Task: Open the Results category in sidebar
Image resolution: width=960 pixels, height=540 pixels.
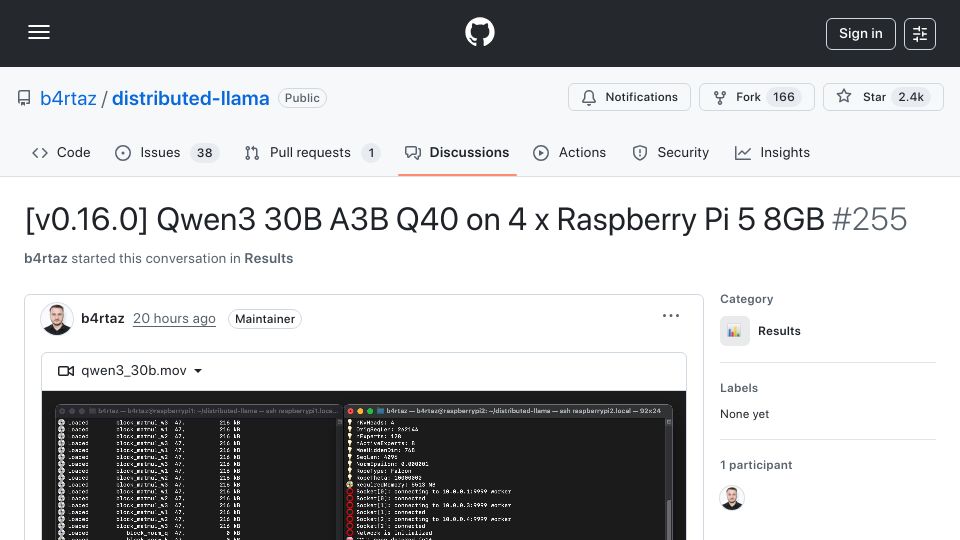Action: 779,331
